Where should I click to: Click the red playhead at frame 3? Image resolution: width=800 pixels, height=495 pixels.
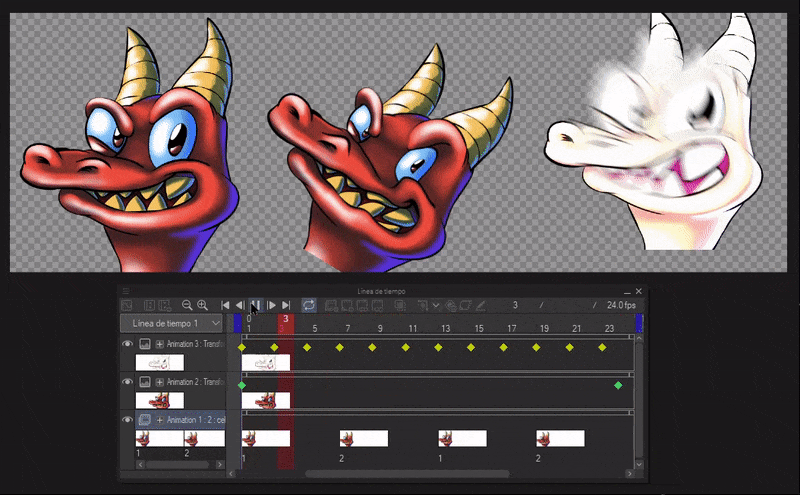click(x=286, y=324)
